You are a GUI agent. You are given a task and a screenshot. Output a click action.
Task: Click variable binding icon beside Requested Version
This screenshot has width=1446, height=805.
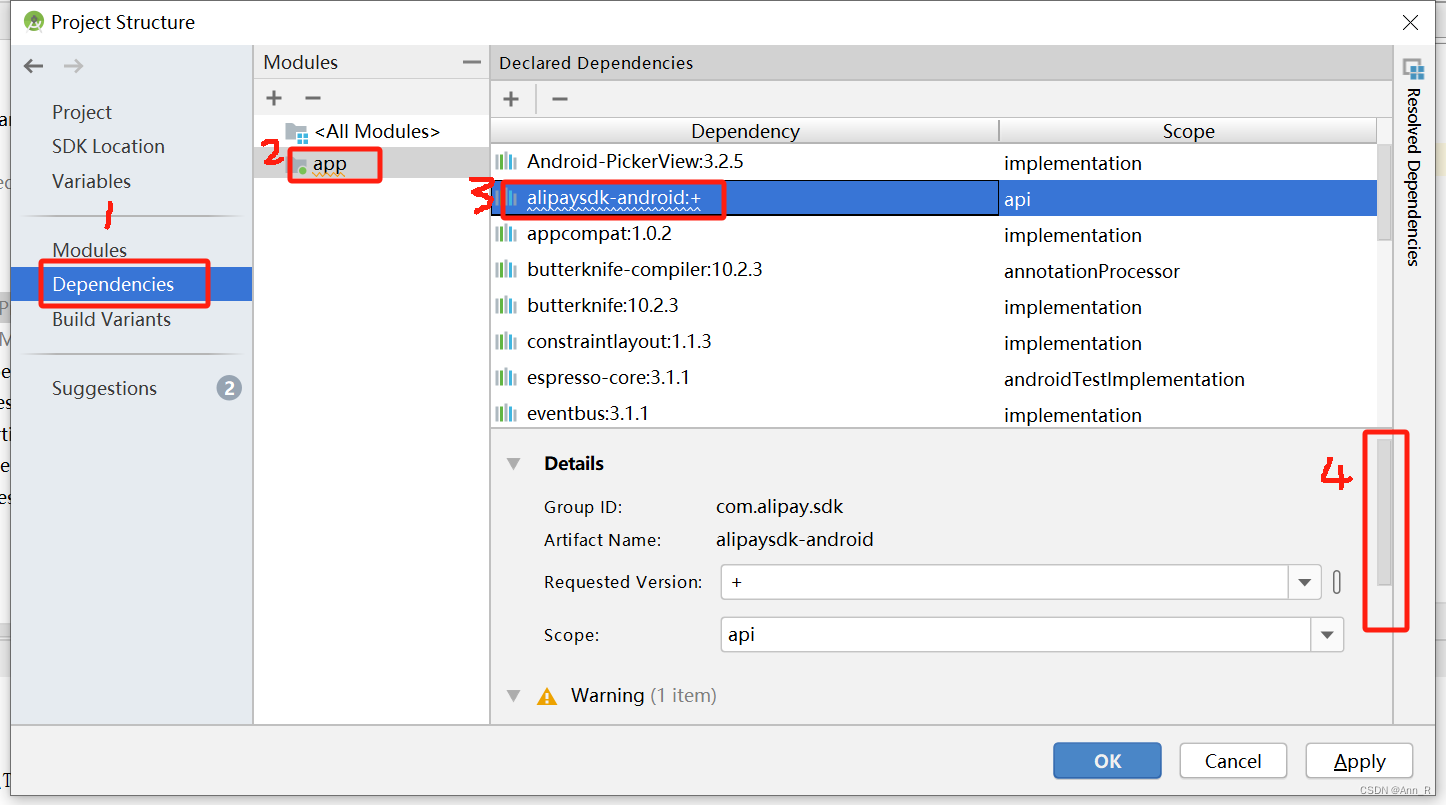[1337, 582]
